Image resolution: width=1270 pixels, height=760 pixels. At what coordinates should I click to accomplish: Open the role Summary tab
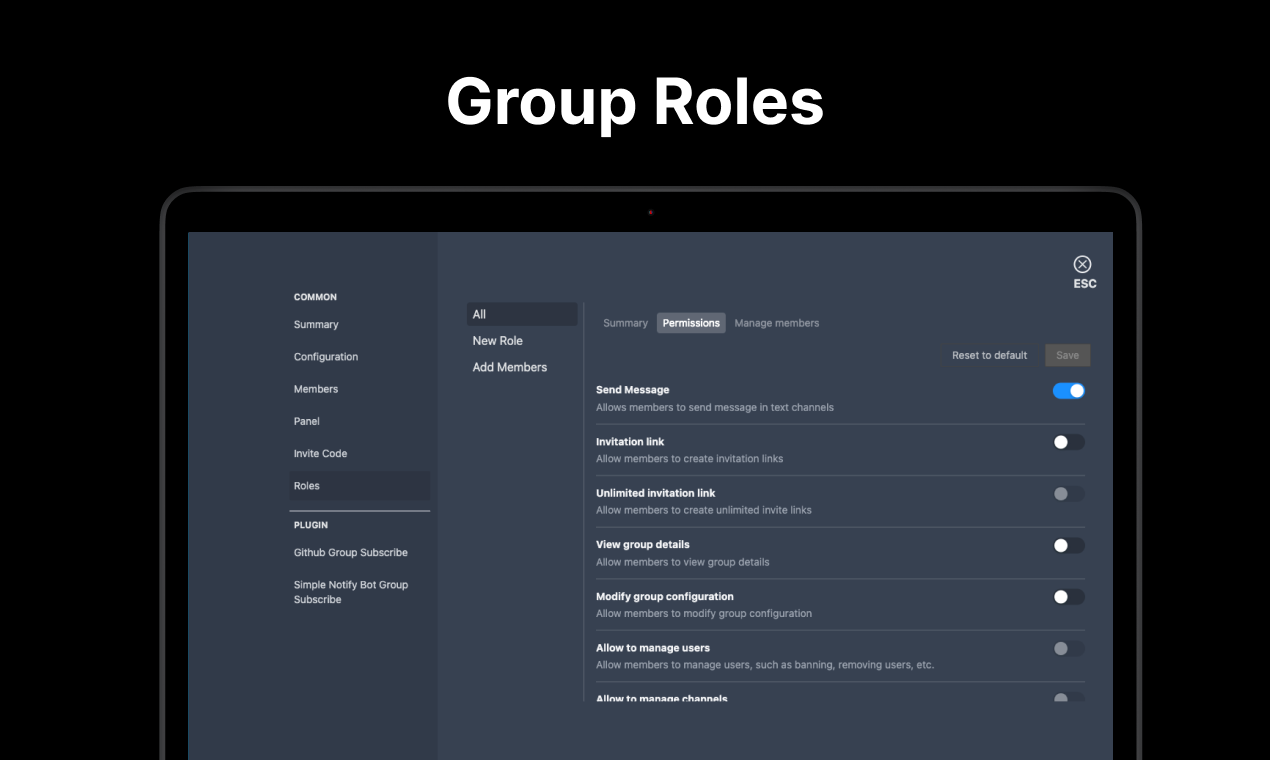[x=625, y=323]
